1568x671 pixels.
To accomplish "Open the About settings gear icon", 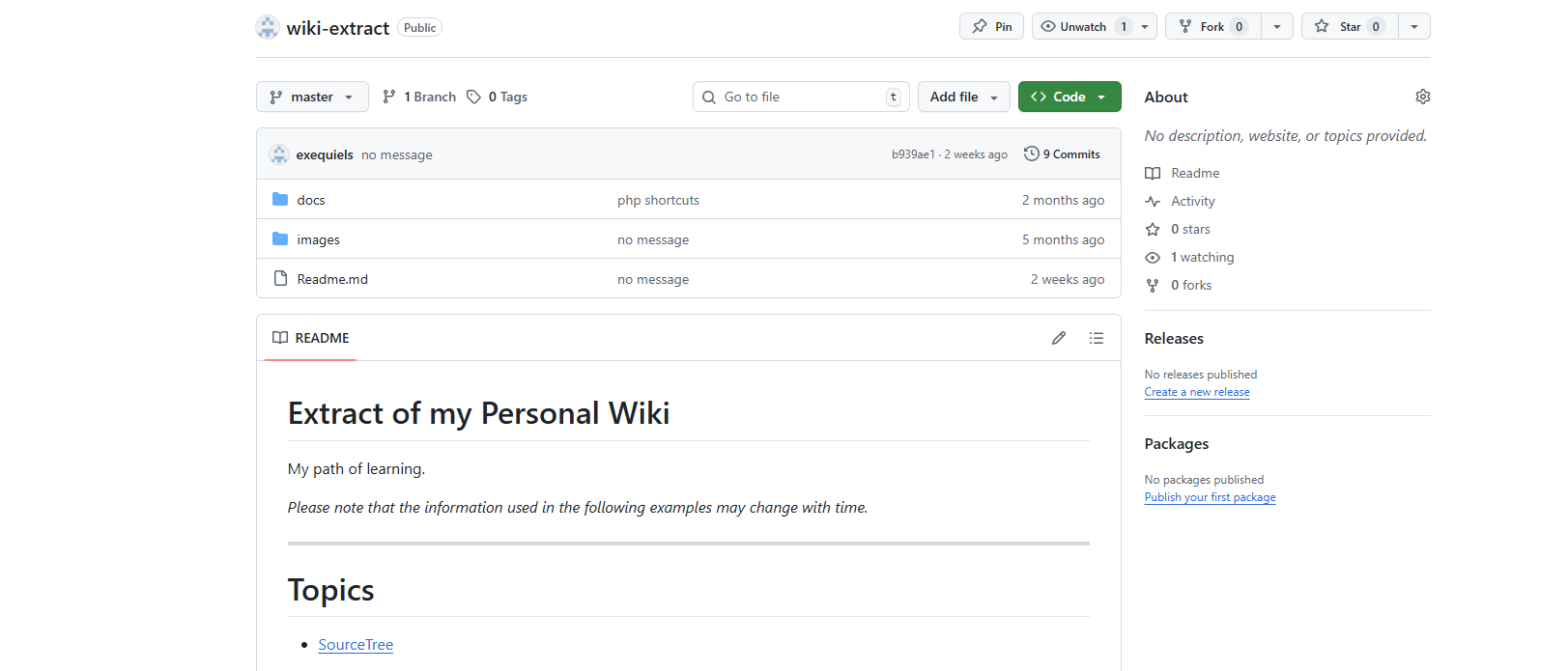I will tap(1422, 97).
